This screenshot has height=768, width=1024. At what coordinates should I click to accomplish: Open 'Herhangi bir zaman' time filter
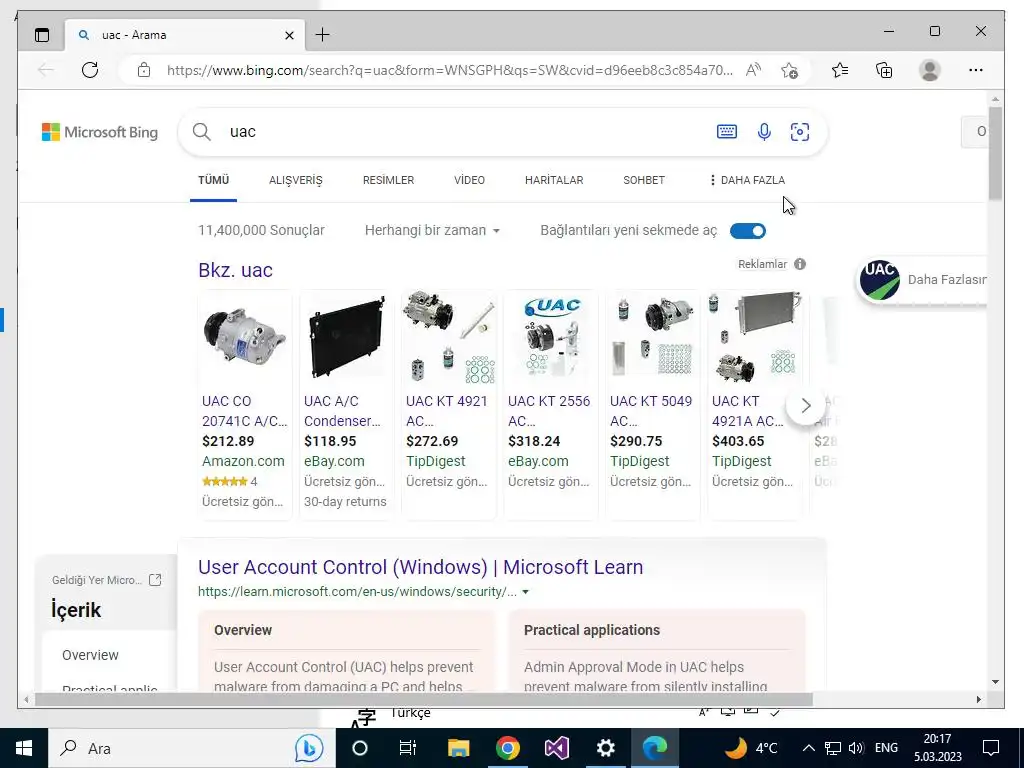coord(432,231)
